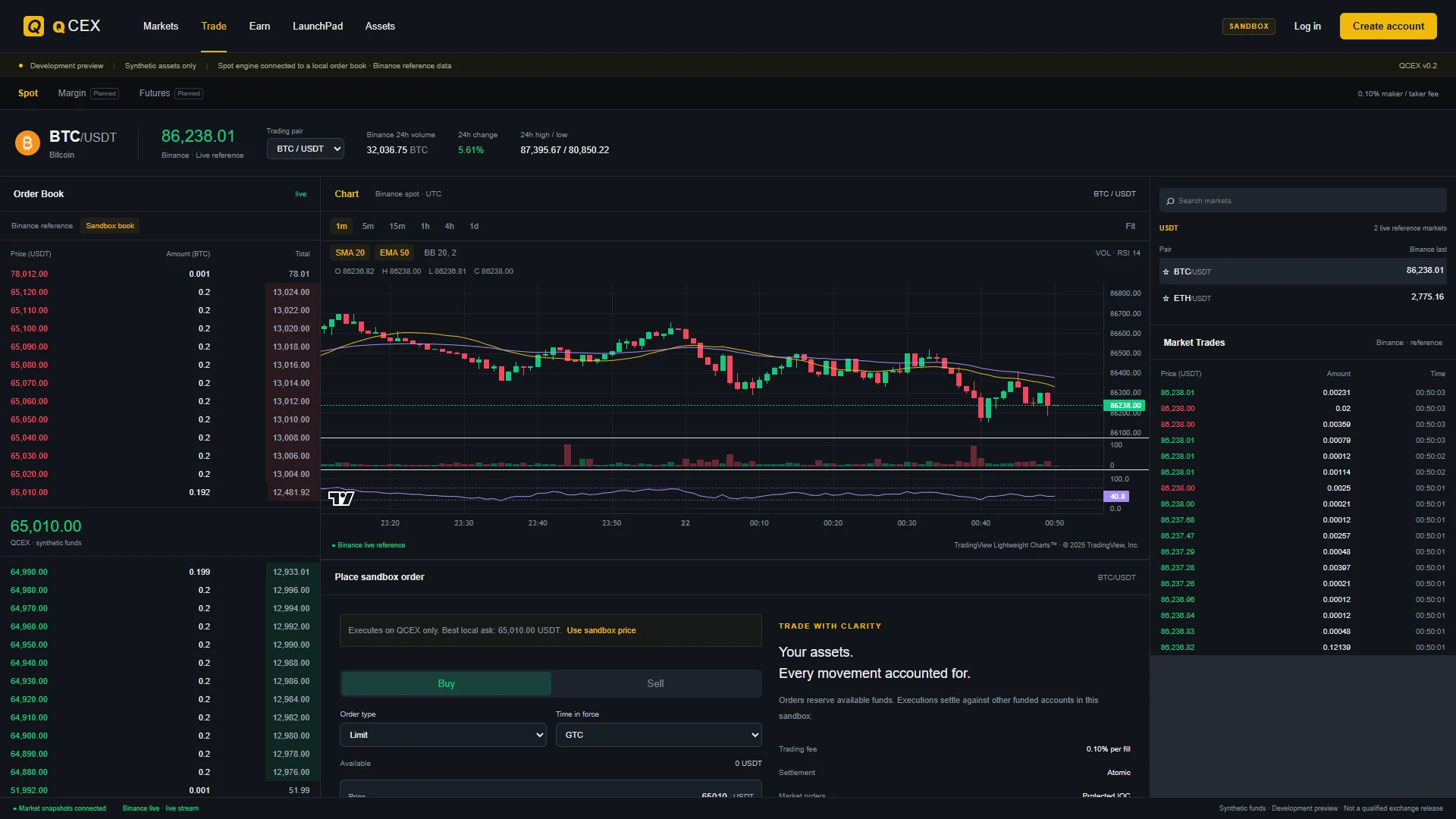Select the Spot tab
The image size is (1456, 819).
pos(28,93)
